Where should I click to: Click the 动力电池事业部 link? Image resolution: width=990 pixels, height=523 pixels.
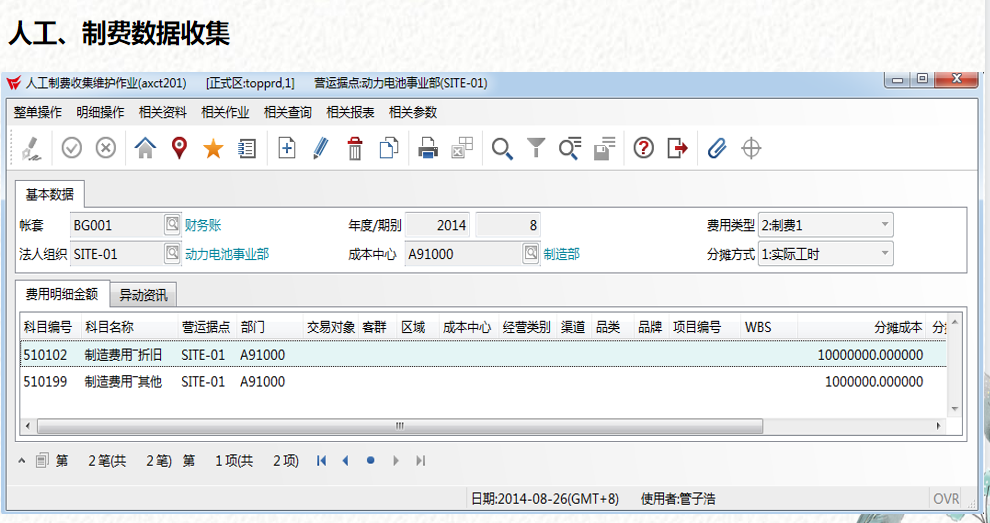point(227,254)
